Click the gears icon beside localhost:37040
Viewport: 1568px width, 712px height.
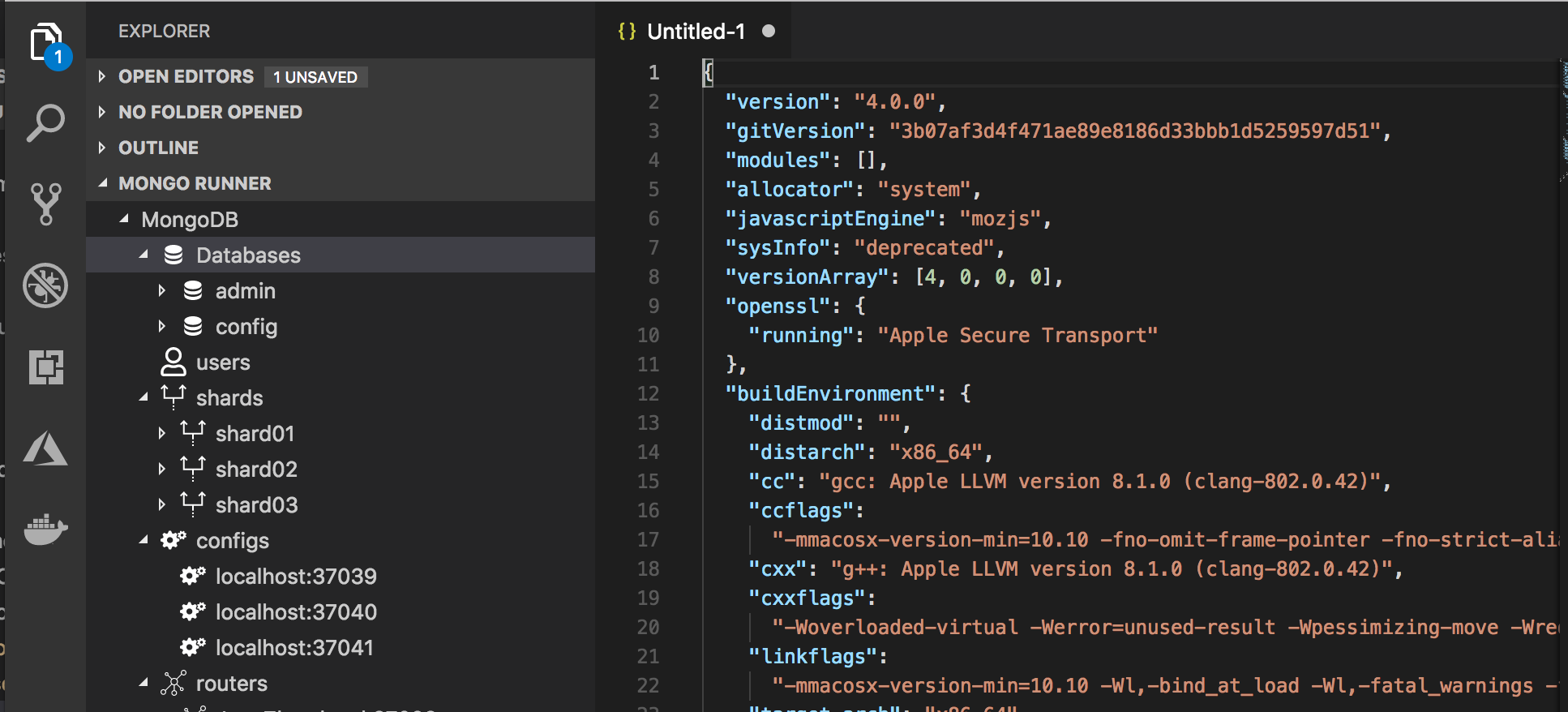193,611
